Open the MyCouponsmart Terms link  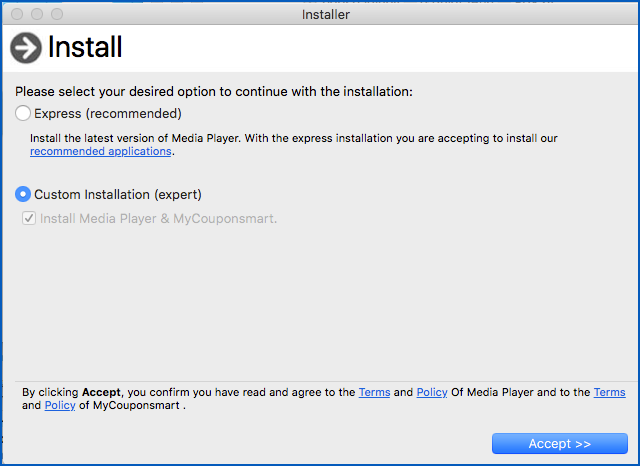click(609, 393)
